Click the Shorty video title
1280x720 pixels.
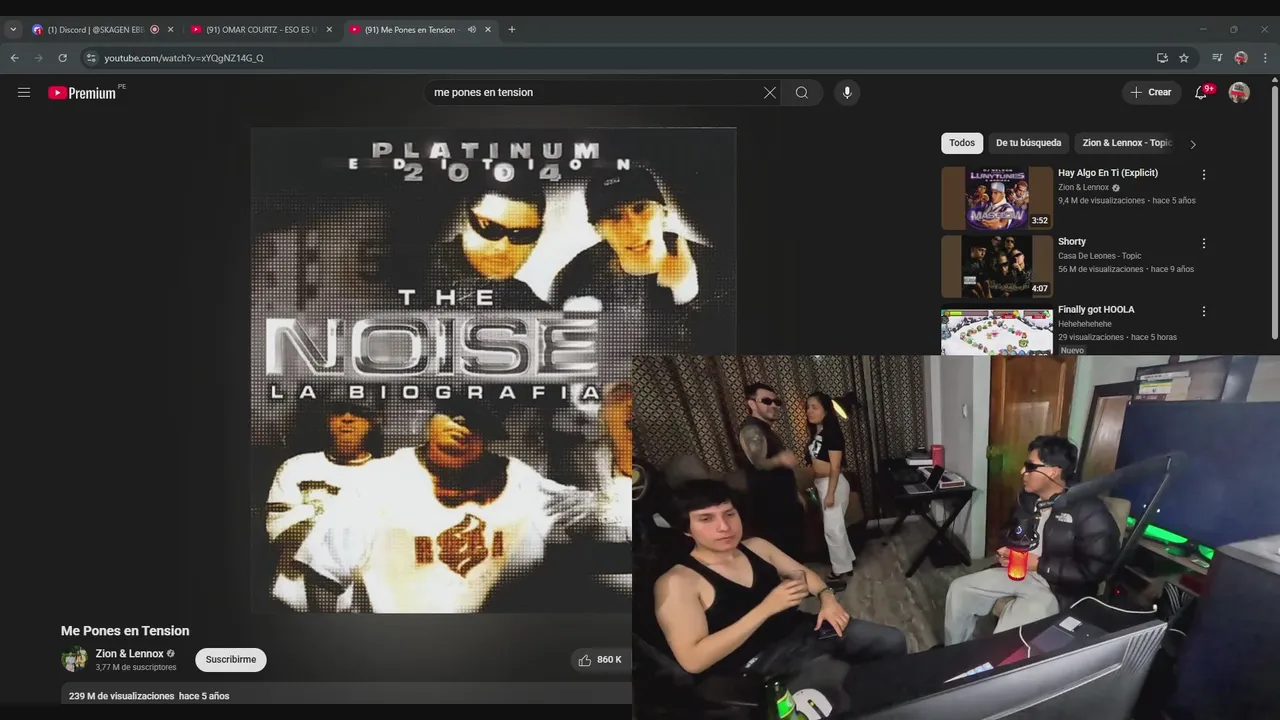[x=1072, y=241]
